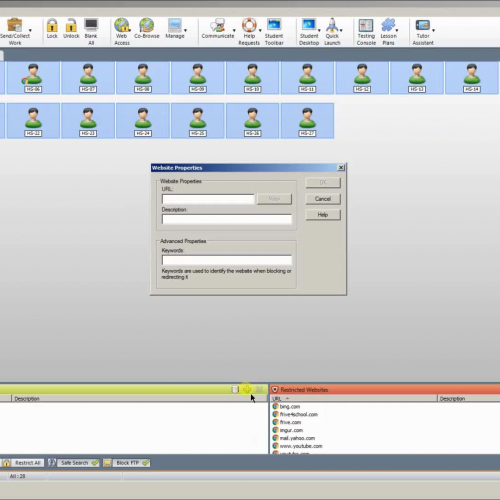Click Description header in Restricted Websites

tap(469, 398)
